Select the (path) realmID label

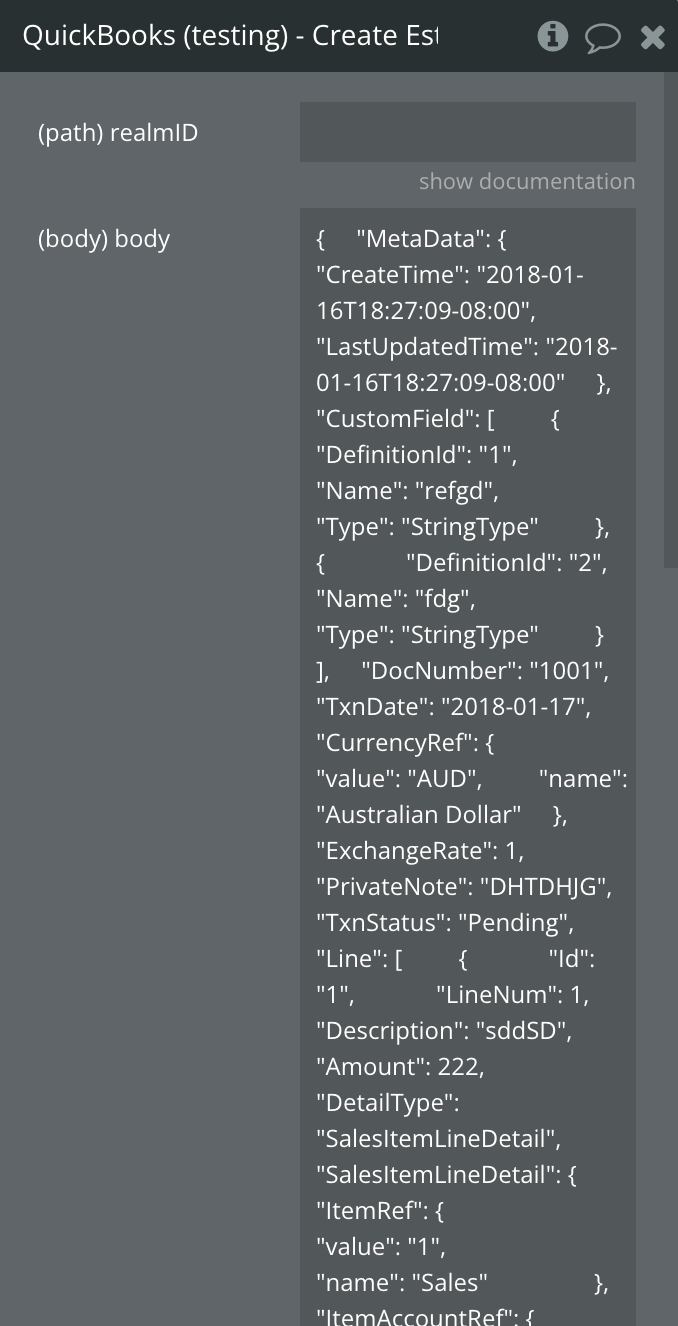(118, 133)
